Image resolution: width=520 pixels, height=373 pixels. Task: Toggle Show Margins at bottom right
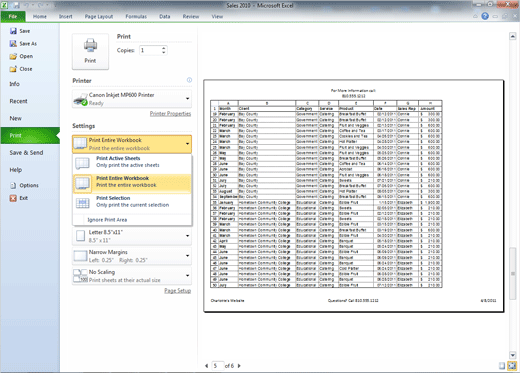[x=502, y=366]
